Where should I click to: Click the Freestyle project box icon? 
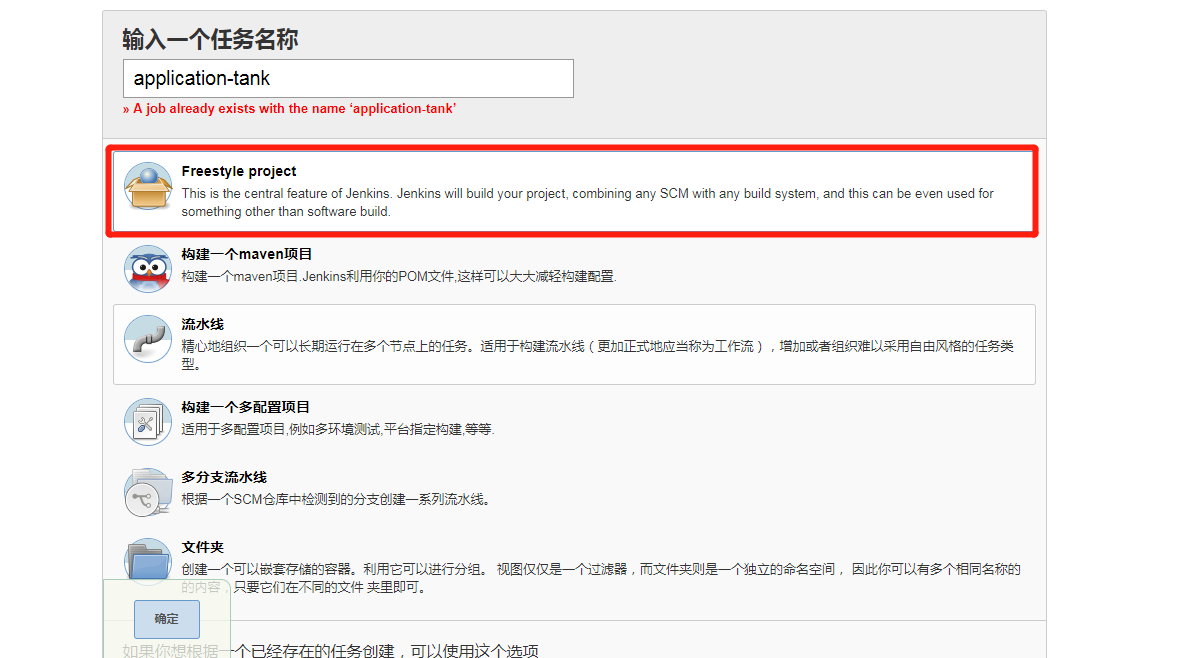tap(147, 186)
